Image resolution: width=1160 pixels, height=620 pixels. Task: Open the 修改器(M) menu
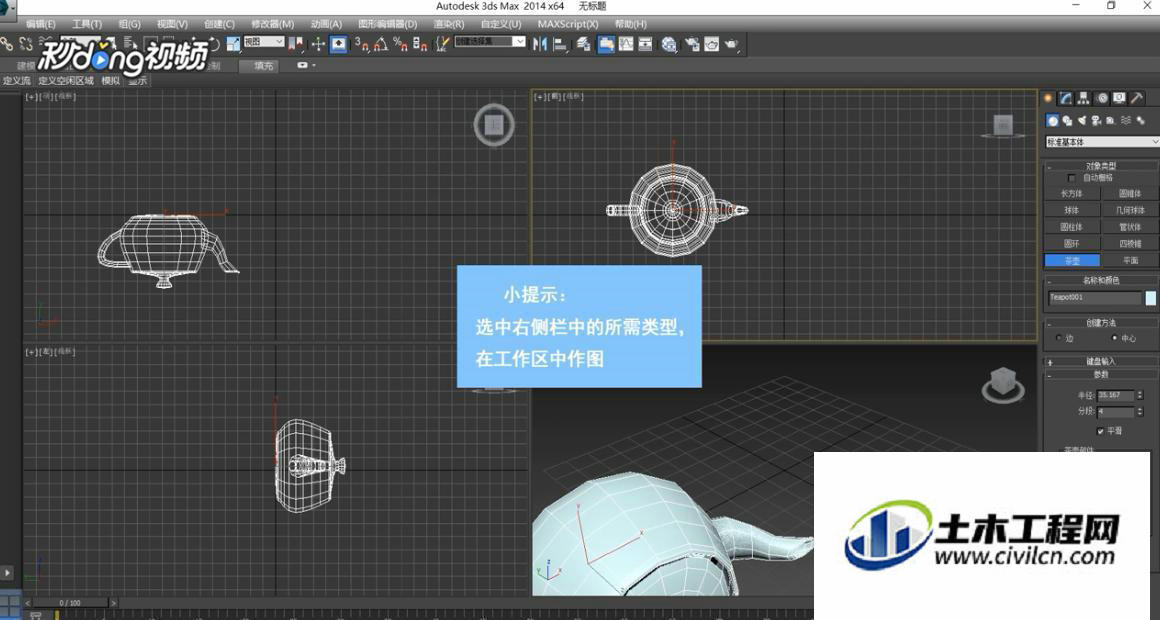pos(272,24)
